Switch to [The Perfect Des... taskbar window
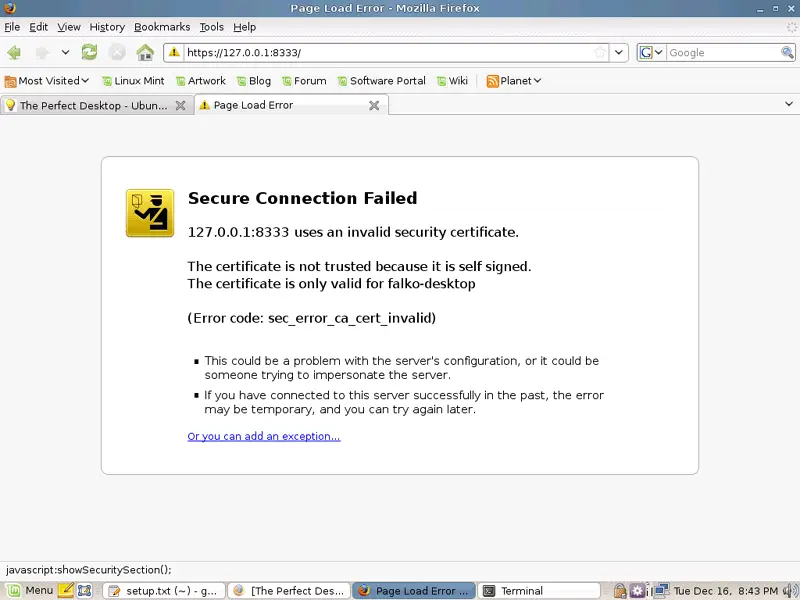Viewport: 800px width, 600px height. [x=289, y=590]
